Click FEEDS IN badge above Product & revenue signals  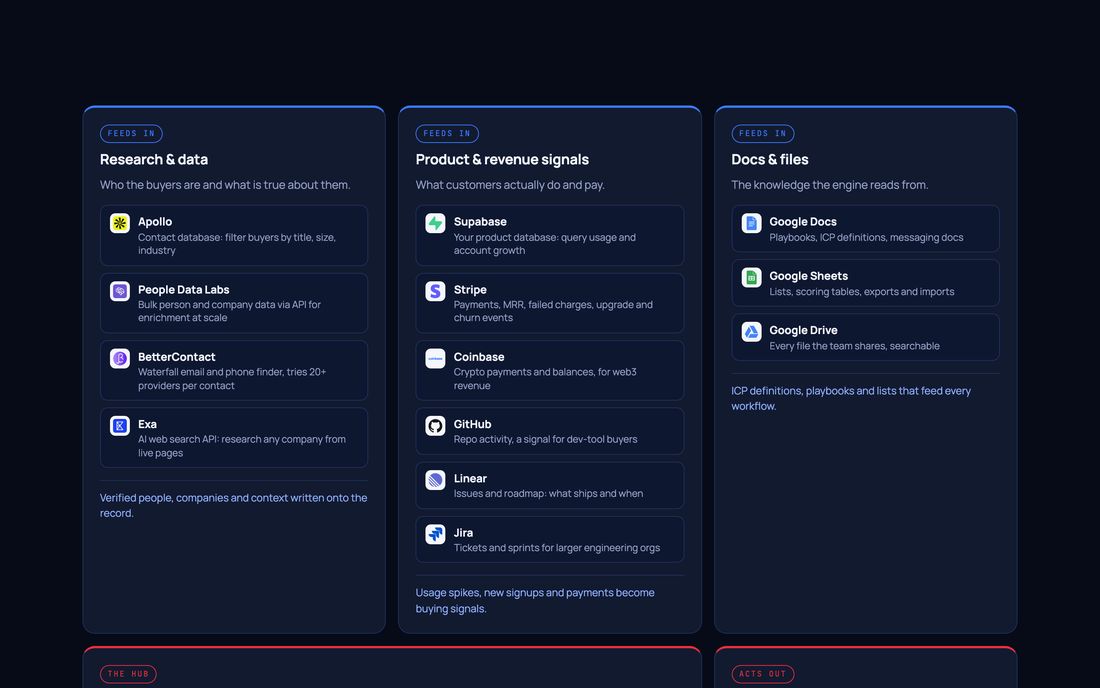447,133
